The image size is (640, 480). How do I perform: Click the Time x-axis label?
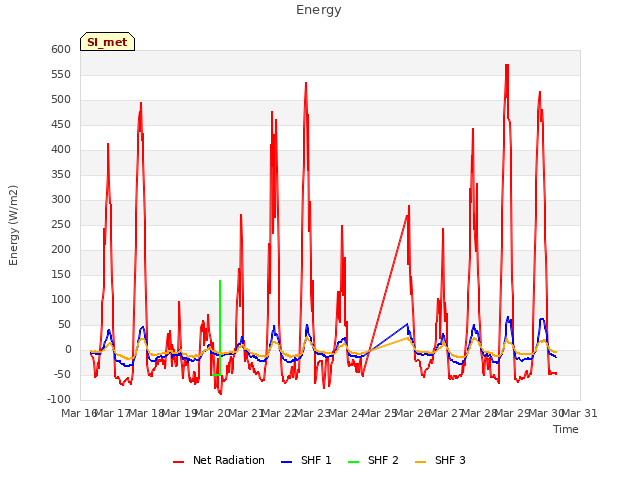pos(566,429)
